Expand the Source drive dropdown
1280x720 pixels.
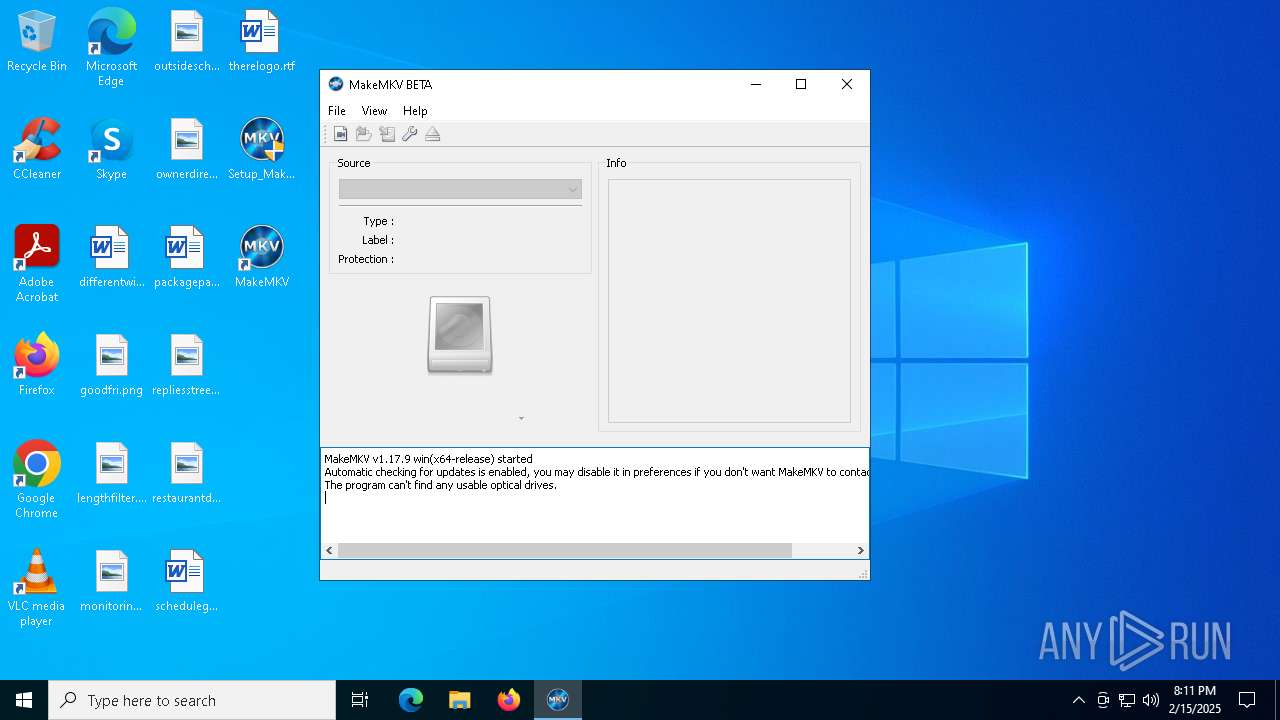(460, 189)
